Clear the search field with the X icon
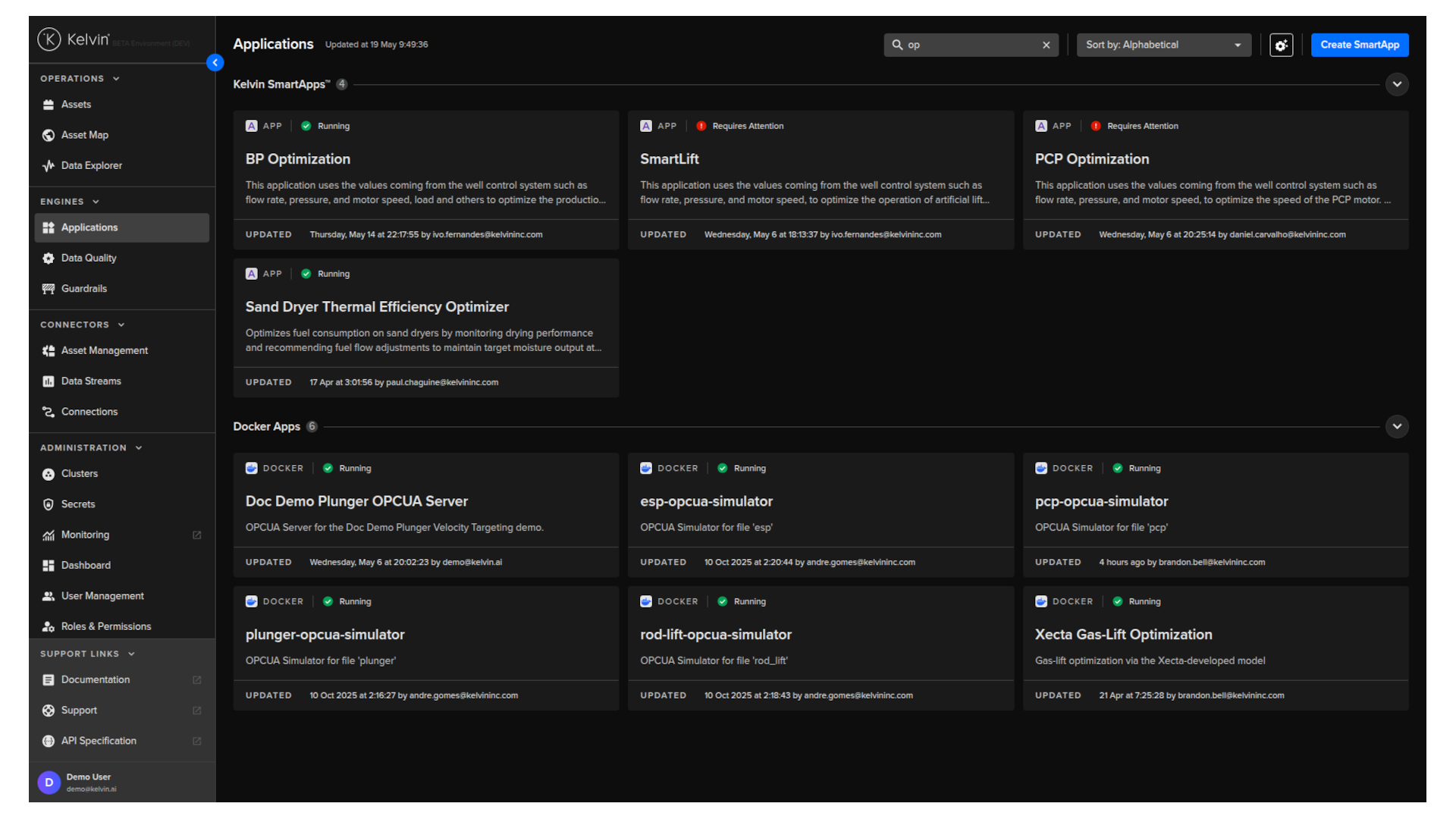Viewport: 1456px width, 819px height. pos(1046,45)
